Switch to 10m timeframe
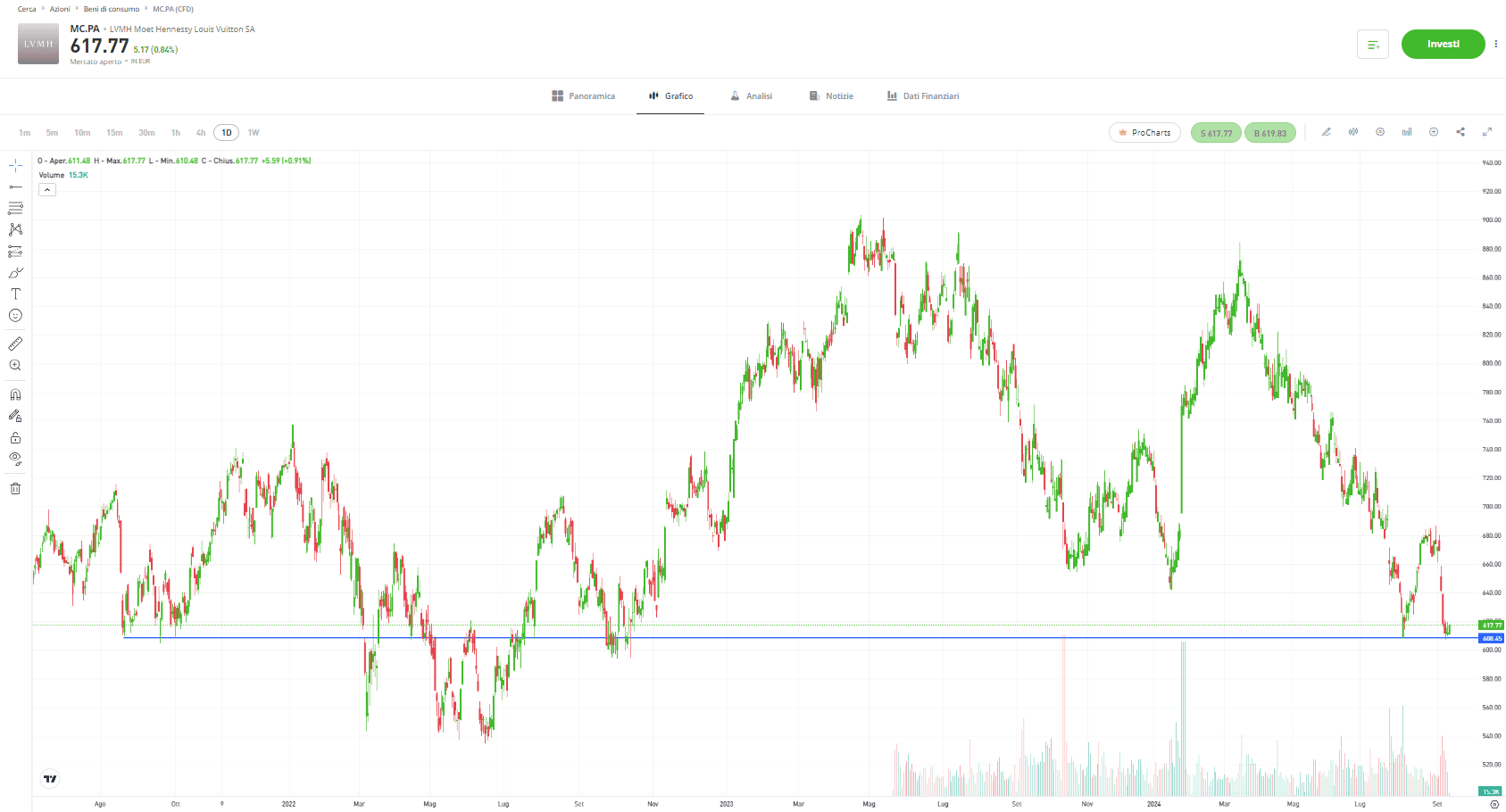Screen dimensions: 1506x812 click(x=82, y=133)
